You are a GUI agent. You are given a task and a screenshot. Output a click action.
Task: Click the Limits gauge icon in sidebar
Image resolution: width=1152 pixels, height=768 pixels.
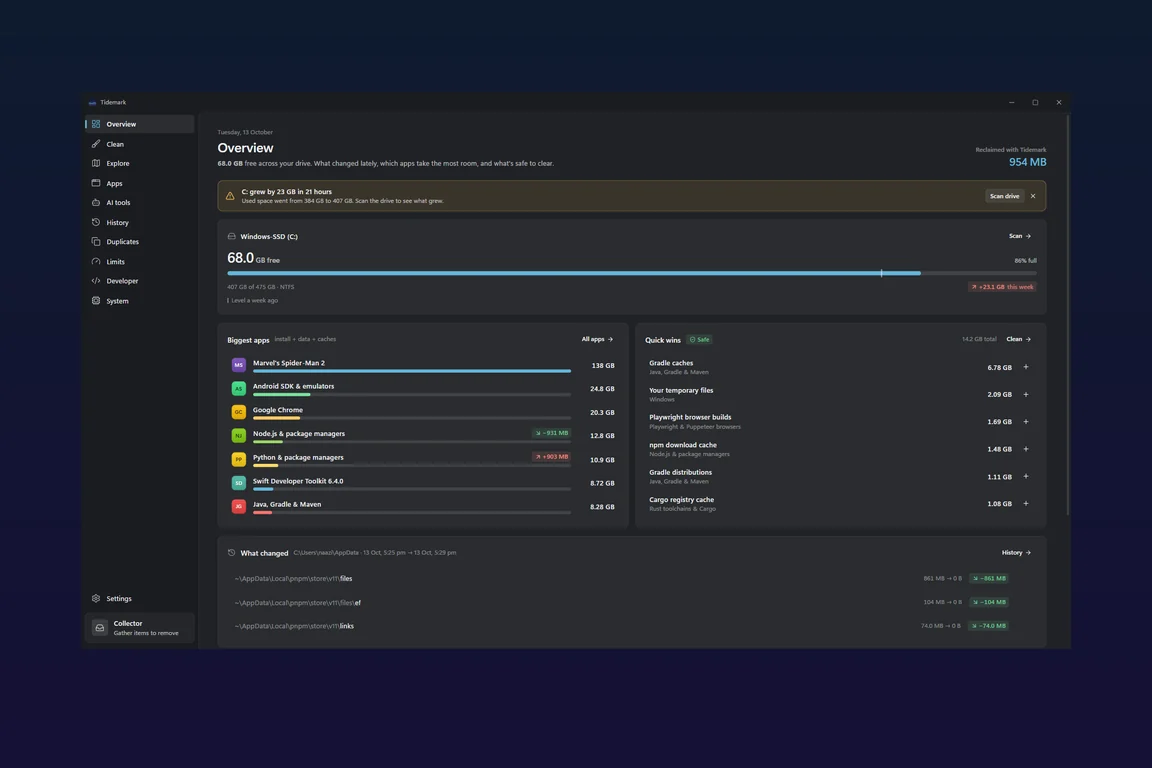[x=96, y=262]
